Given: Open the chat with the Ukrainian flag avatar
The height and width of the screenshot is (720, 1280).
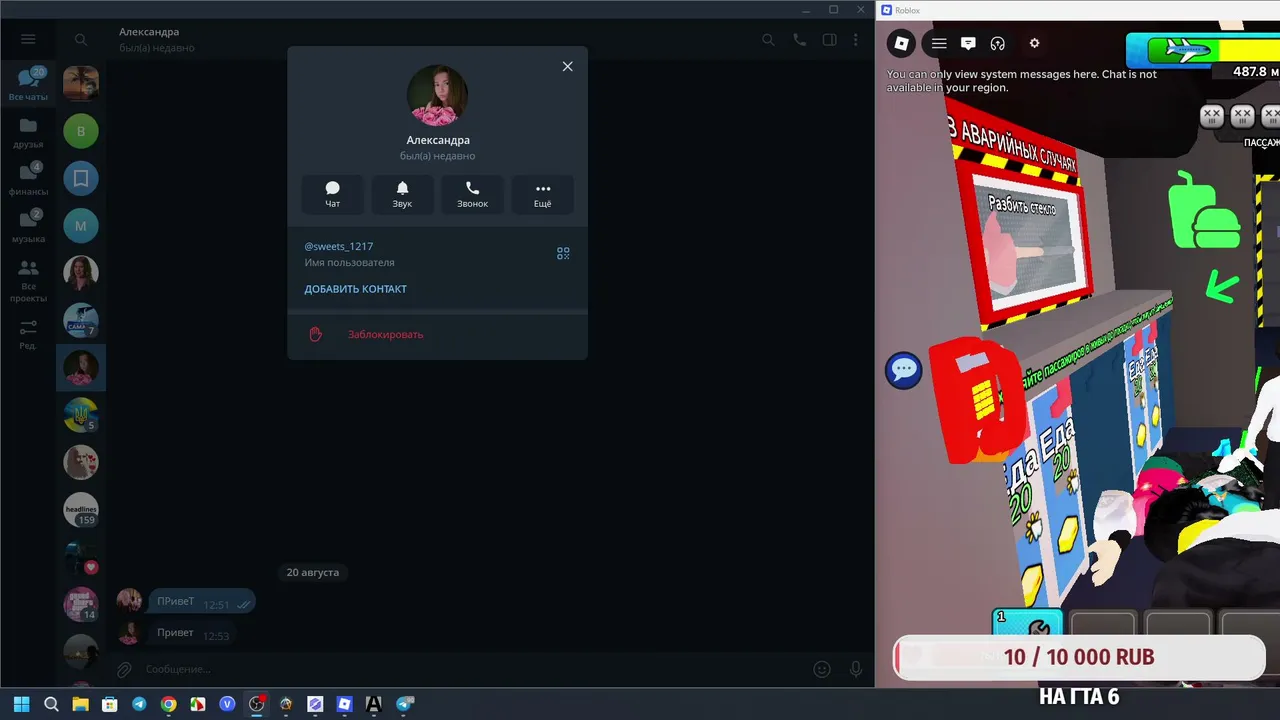Looking at the screenshot, I should [81, 415].
